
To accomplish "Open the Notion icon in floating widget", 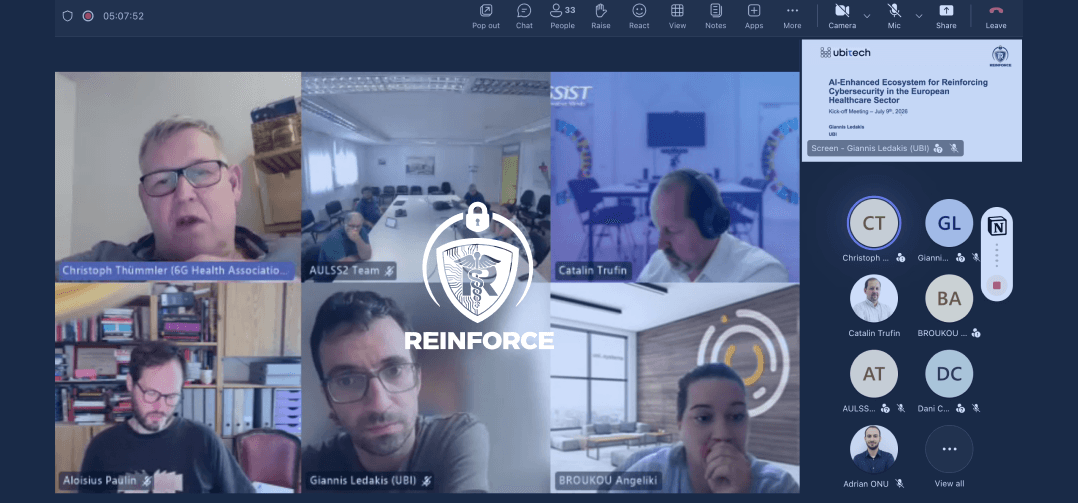I will coord(996,225).
